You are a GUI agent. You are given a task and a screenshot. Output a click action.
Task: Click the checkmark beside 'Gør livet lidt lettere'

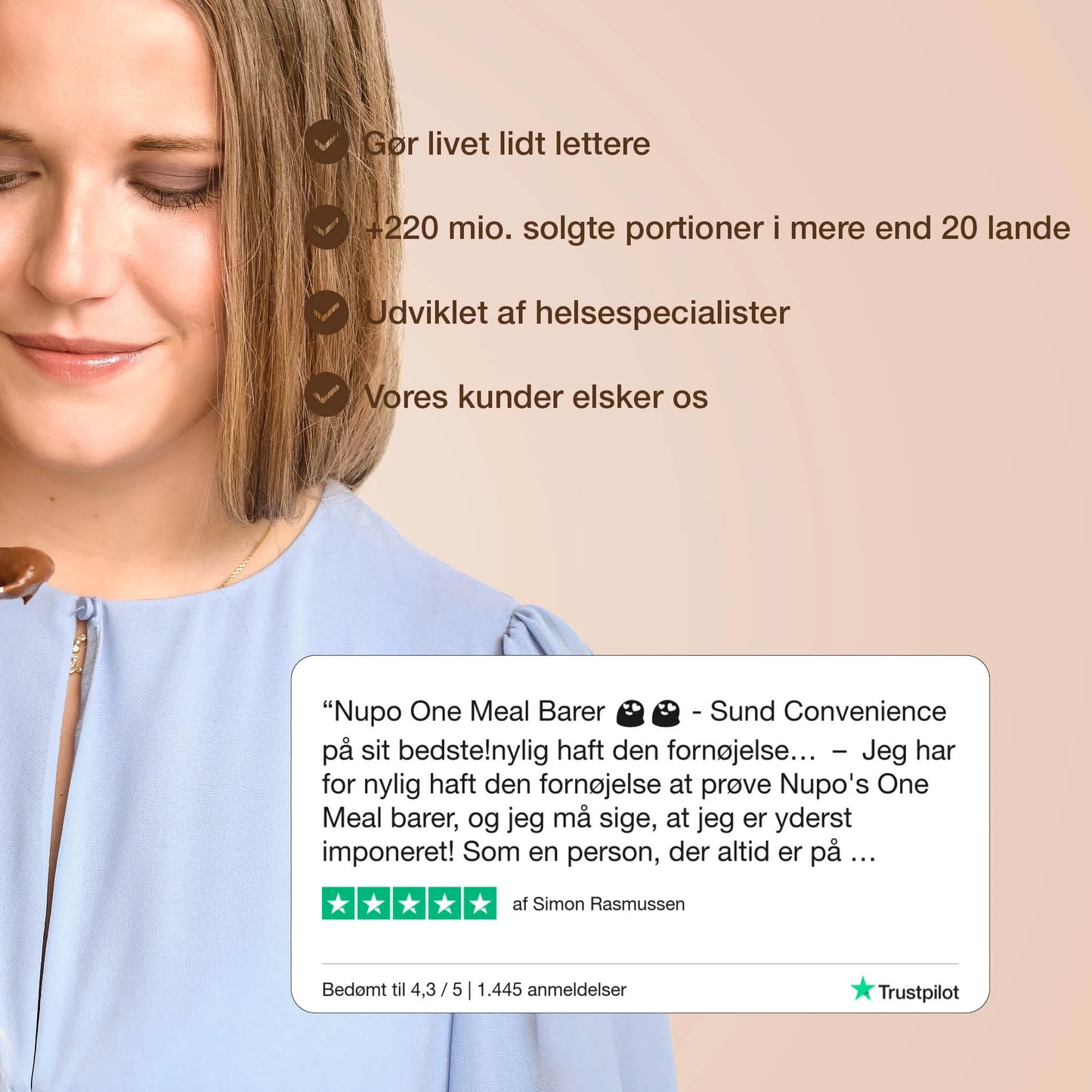click(326, 142)
